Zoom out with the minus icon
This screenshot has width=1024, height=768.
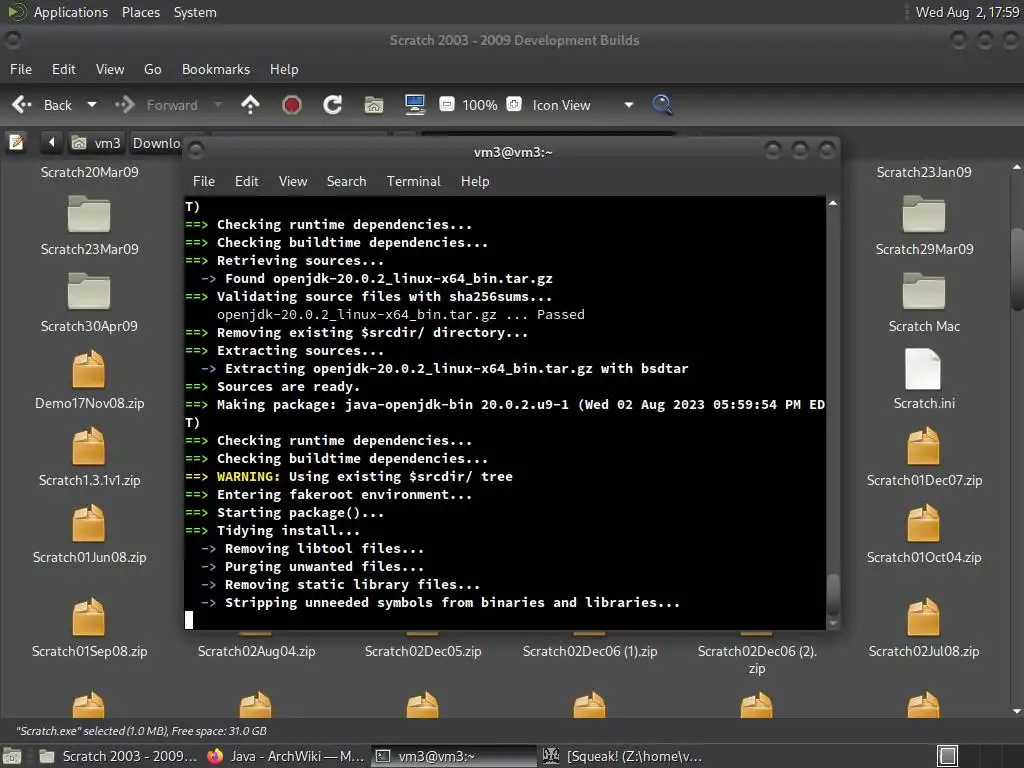(447, 104)
